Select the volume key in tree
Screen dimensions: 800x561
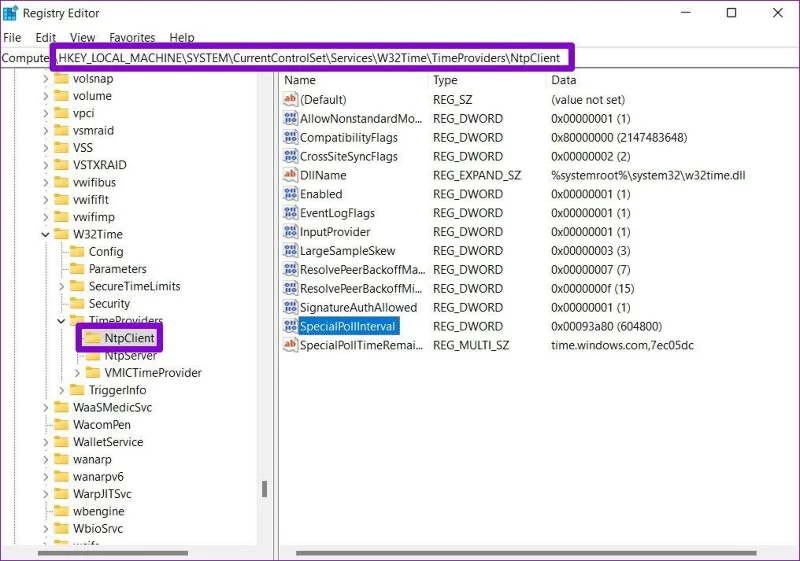coord(92,96)
